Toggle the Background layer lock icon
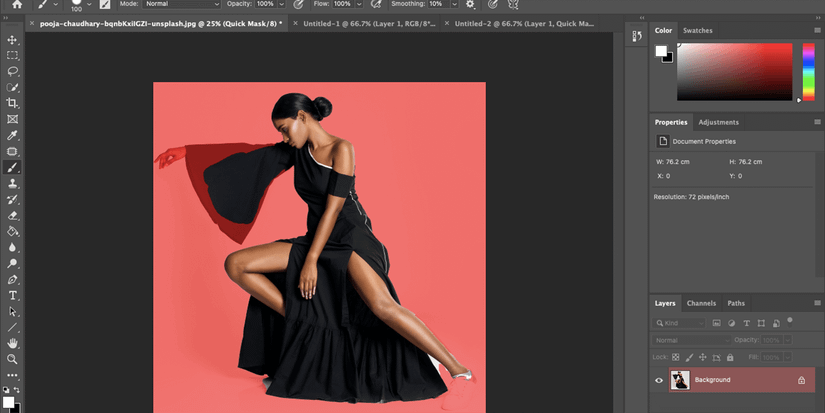825x413 pixels. point(801,380)
